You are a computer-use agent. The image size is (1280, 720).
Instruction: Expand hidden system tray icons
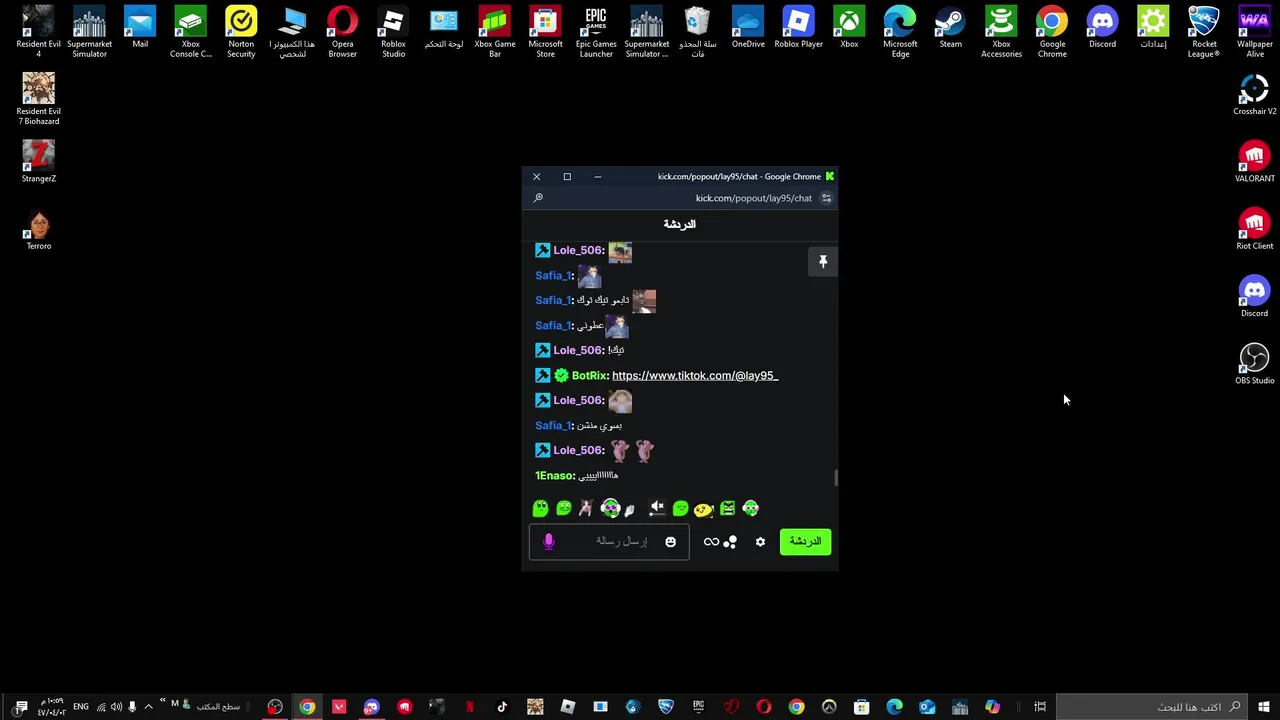tap(148, 707)
